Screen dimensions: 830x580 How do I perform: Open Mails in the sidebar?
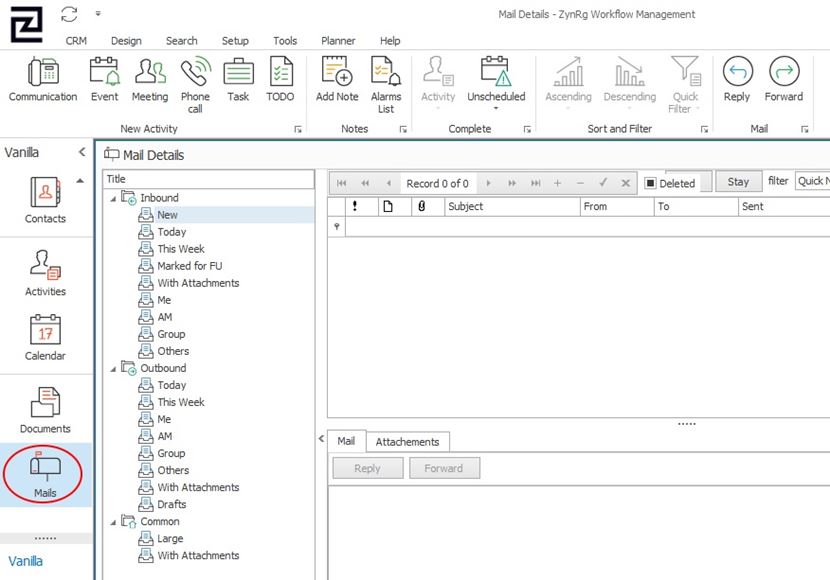pyautogui.click(x=45, y=475)
